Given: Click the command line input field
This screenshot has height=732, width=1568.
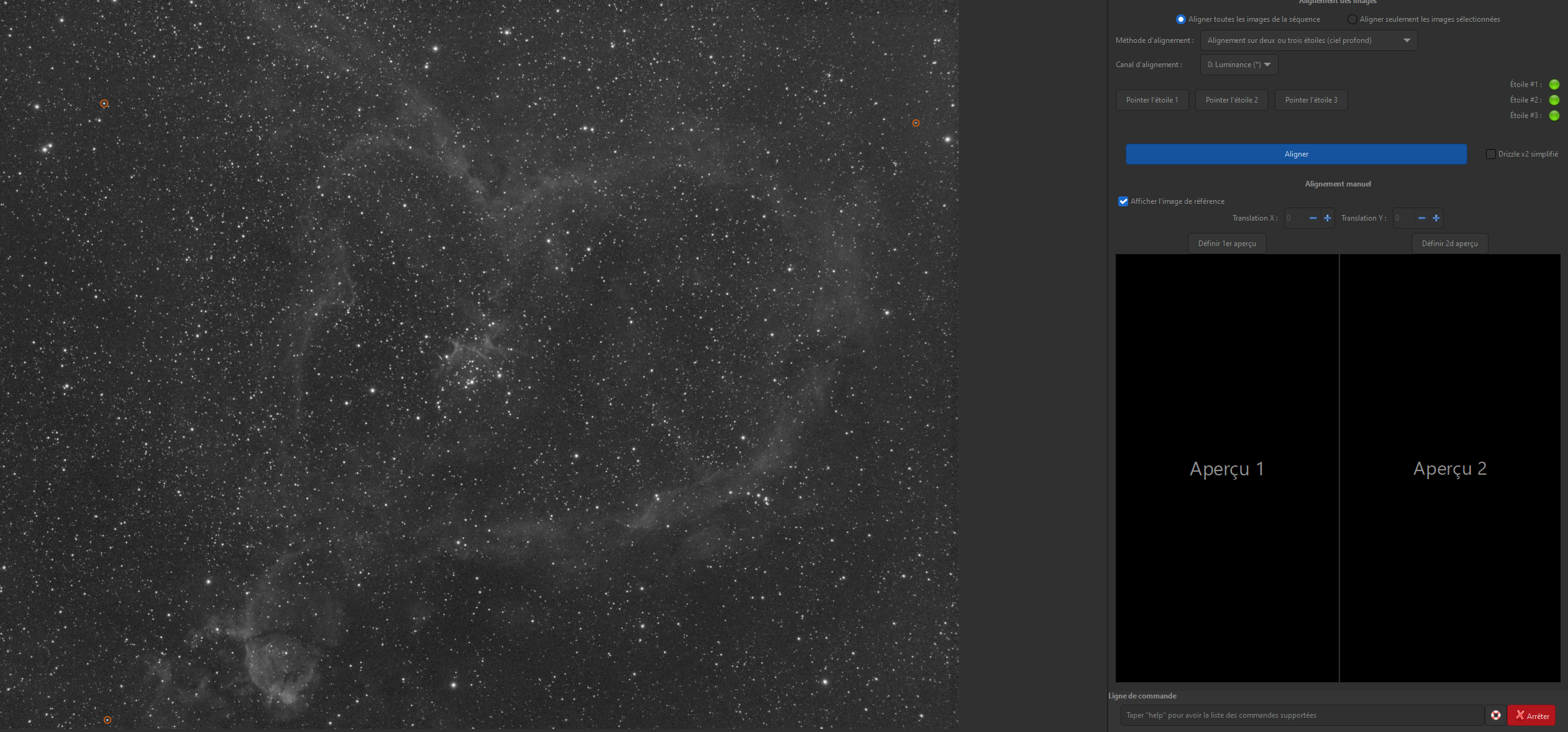Looking at the screenshot, I should [x=1301, y=715].
